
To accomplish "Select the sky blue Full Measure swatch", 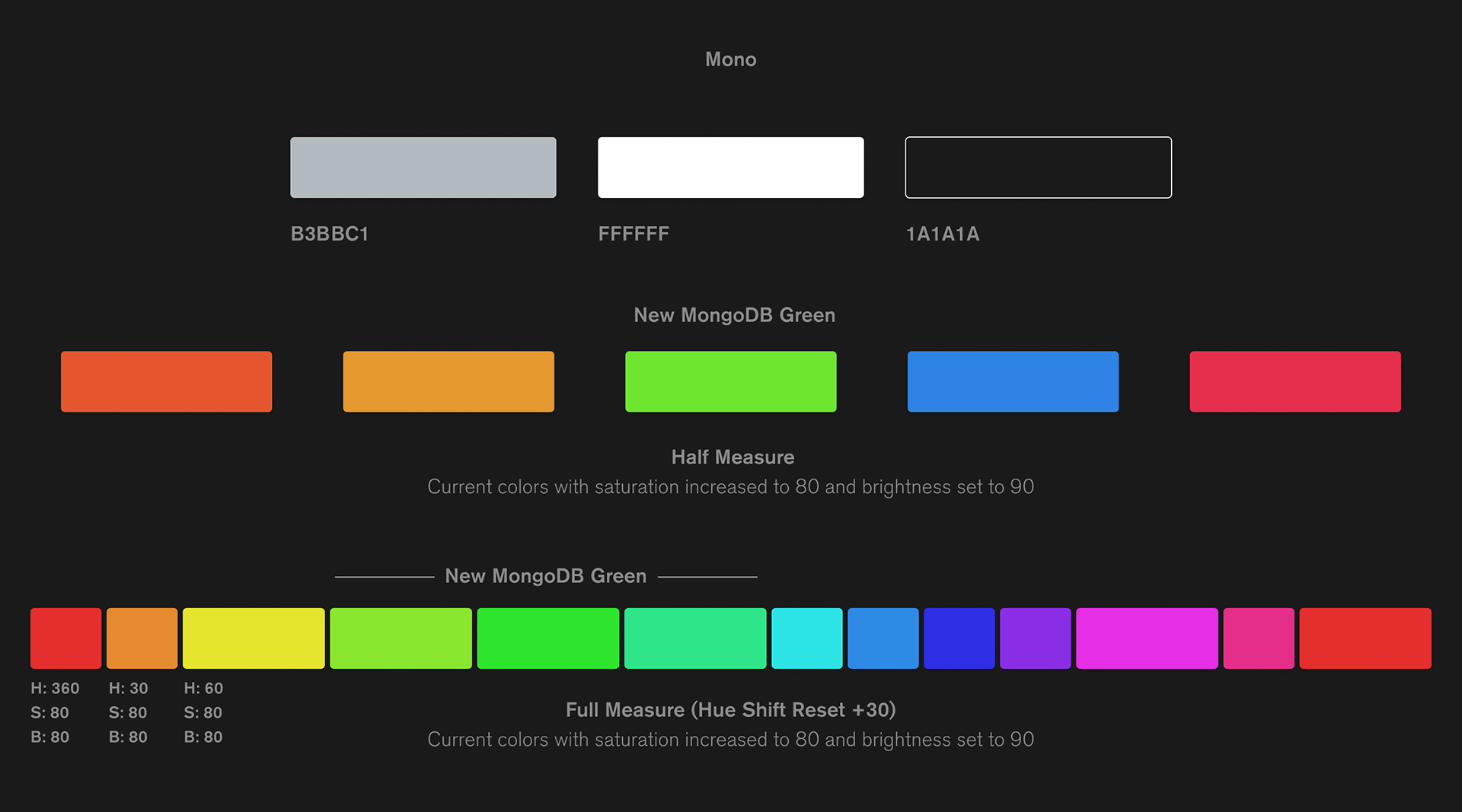I will tap(883, 638).
